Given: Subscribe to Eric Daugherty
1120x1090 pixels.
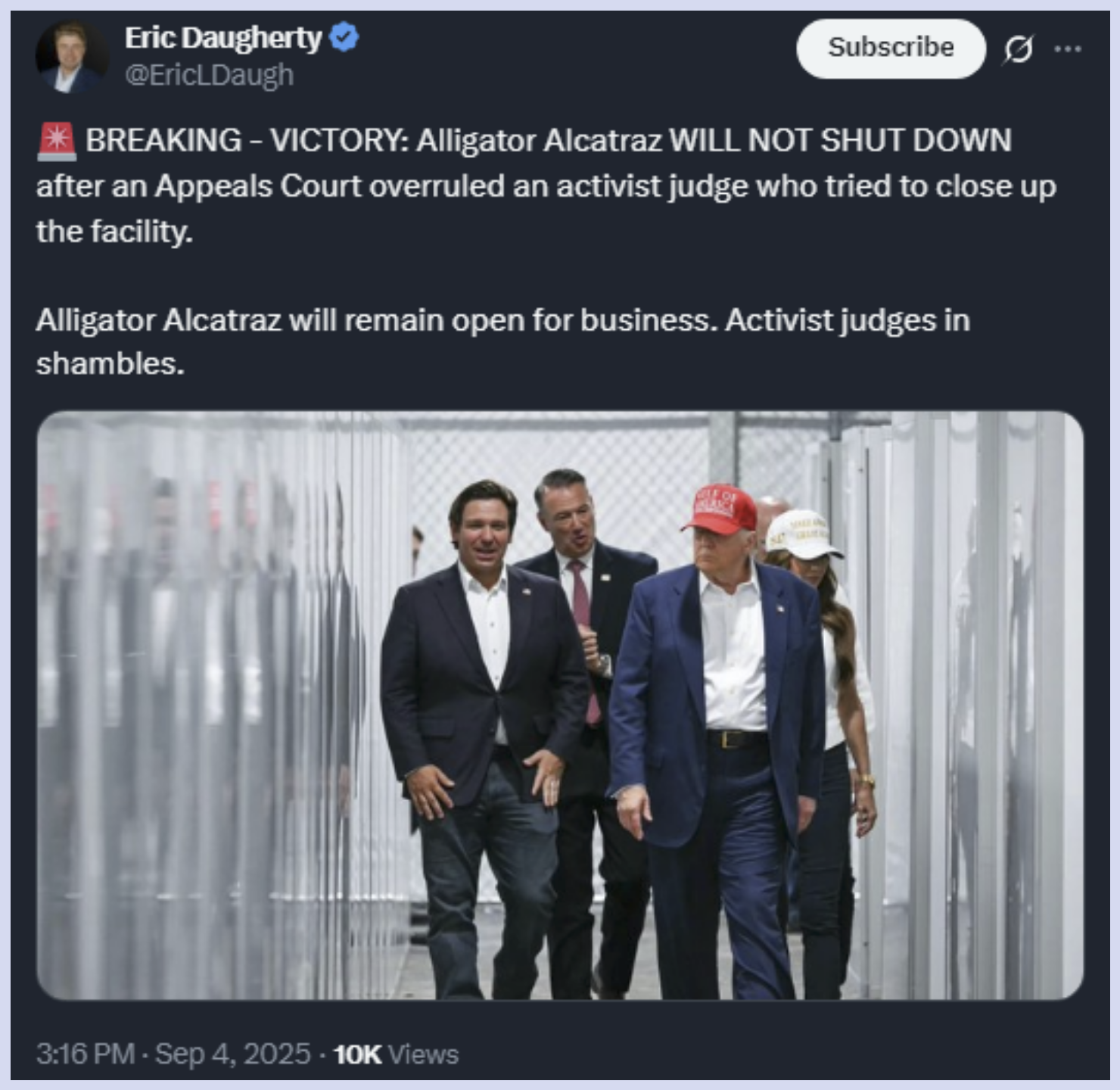Looking at the screenshot, I should (891, 48).
